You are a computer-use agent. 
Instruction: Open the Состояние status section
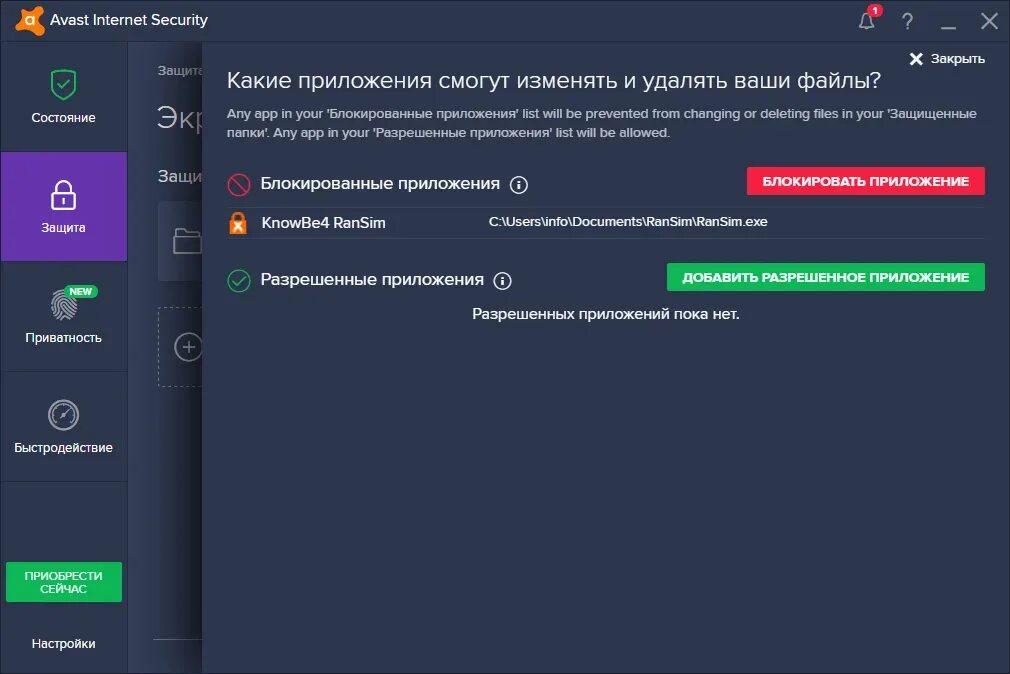[63, 97]
